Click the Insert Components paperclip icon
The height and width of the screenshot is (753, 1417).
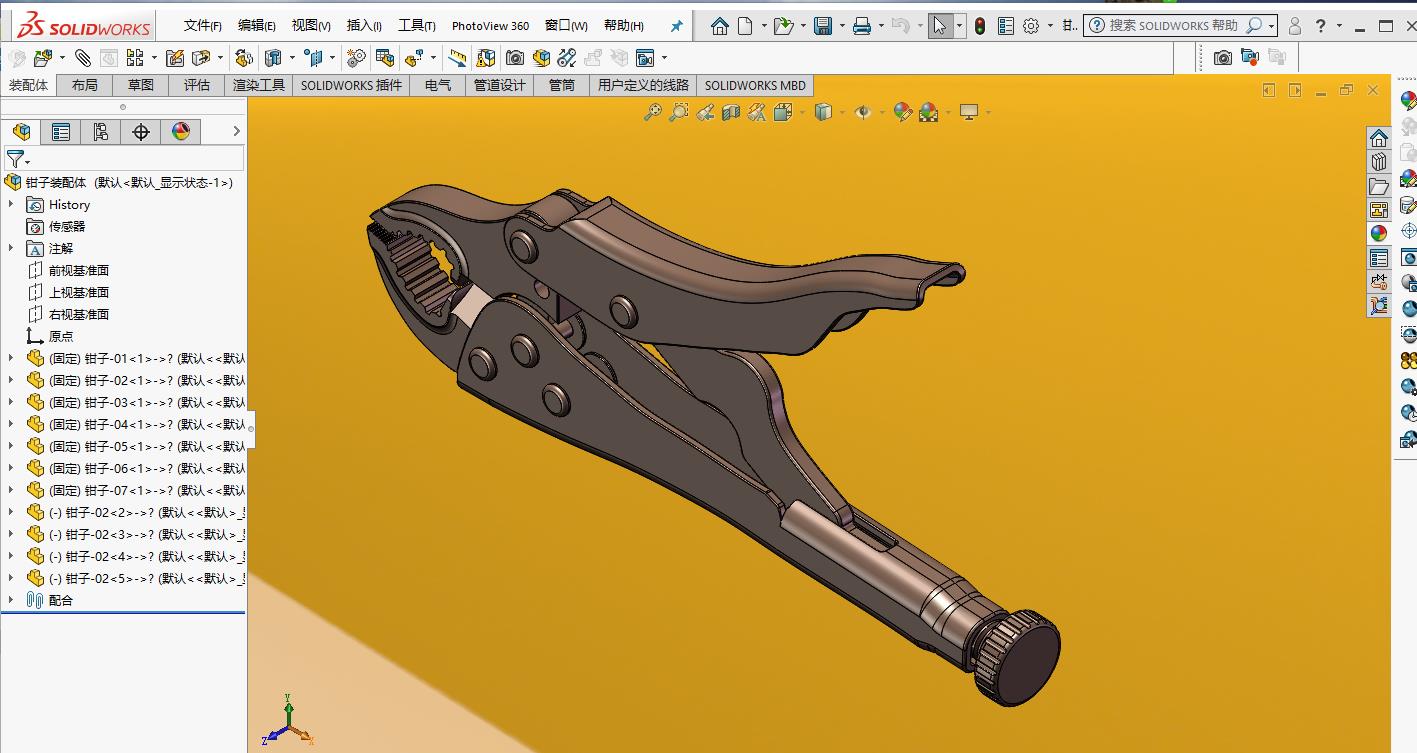tap(83, 58)
